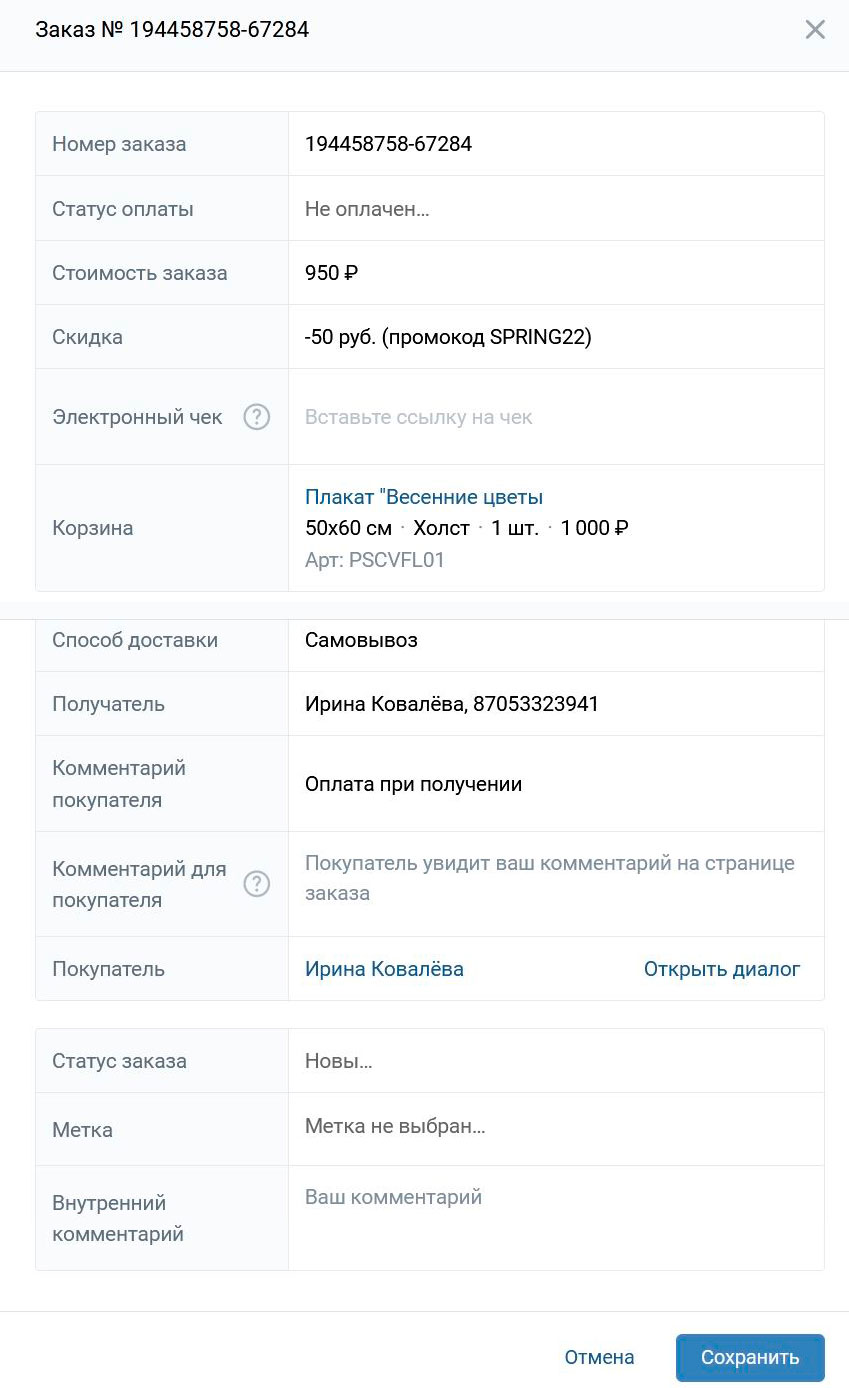Click the Внутренний комментарий text area
This screenshot has height=1388, width=849.
pyautogui.click(x=556, y=1218)
